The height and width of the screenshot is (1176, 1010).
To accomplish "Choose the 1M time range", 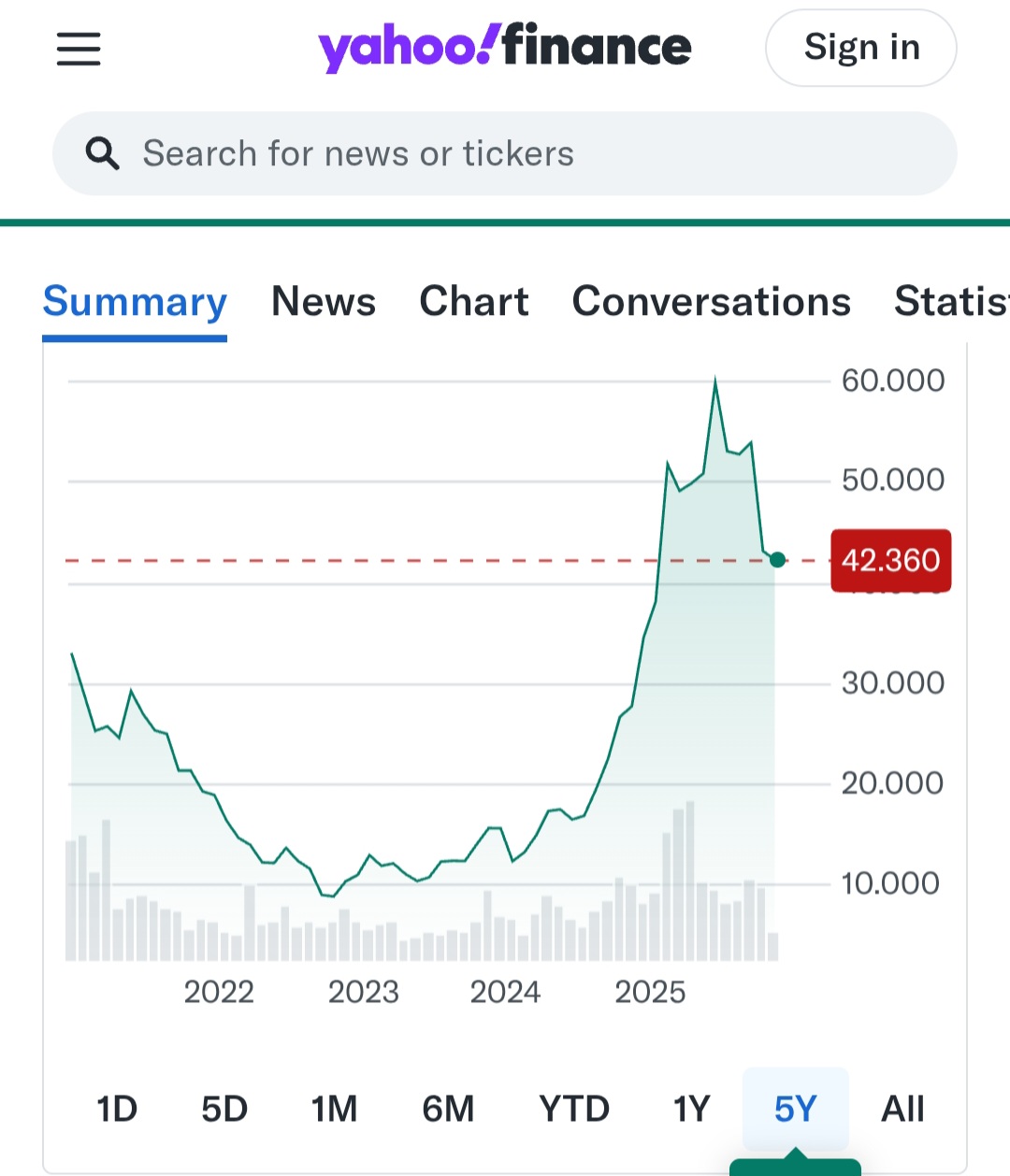I will [x=335, y=1109].
